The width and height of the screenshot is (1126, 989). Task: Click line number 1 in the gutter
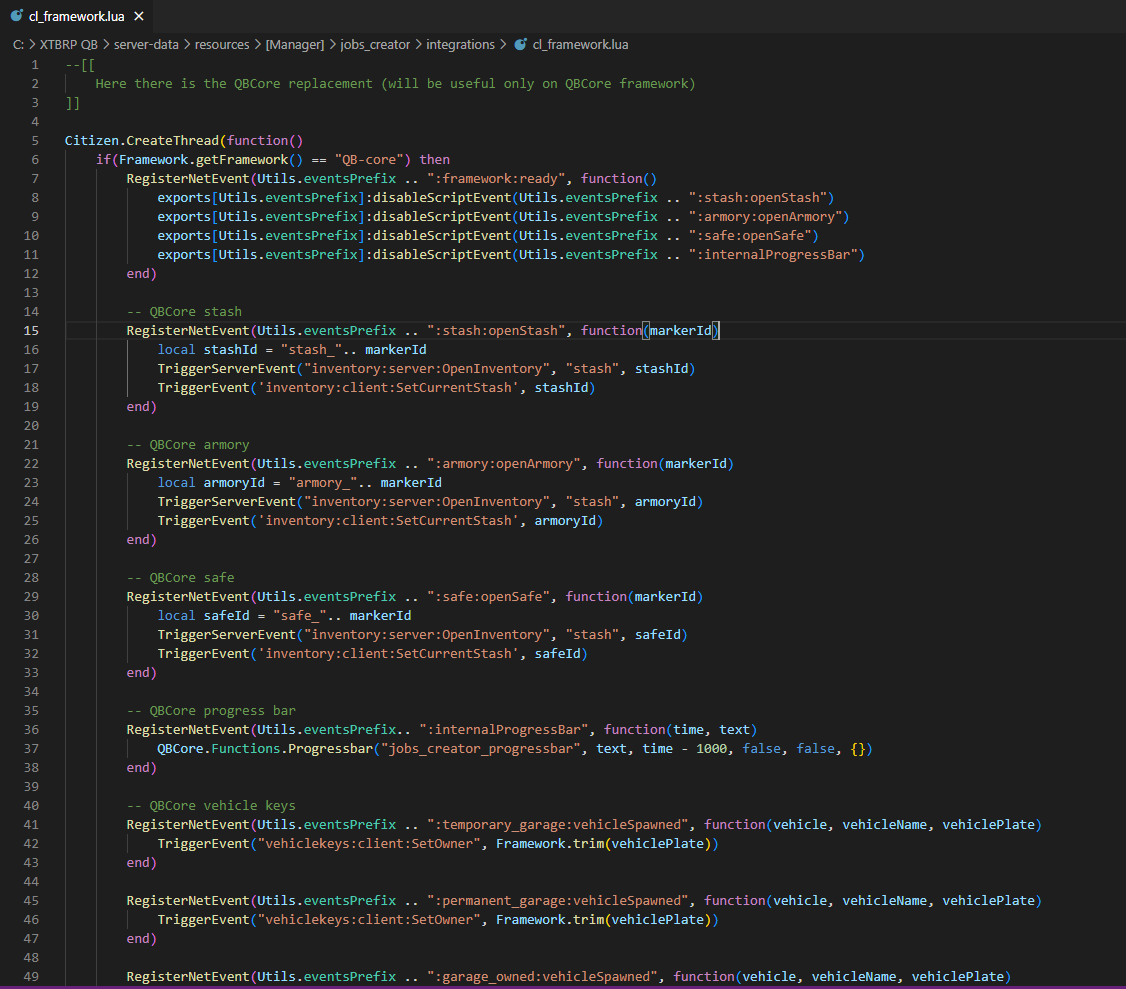(x=34, y=65)
